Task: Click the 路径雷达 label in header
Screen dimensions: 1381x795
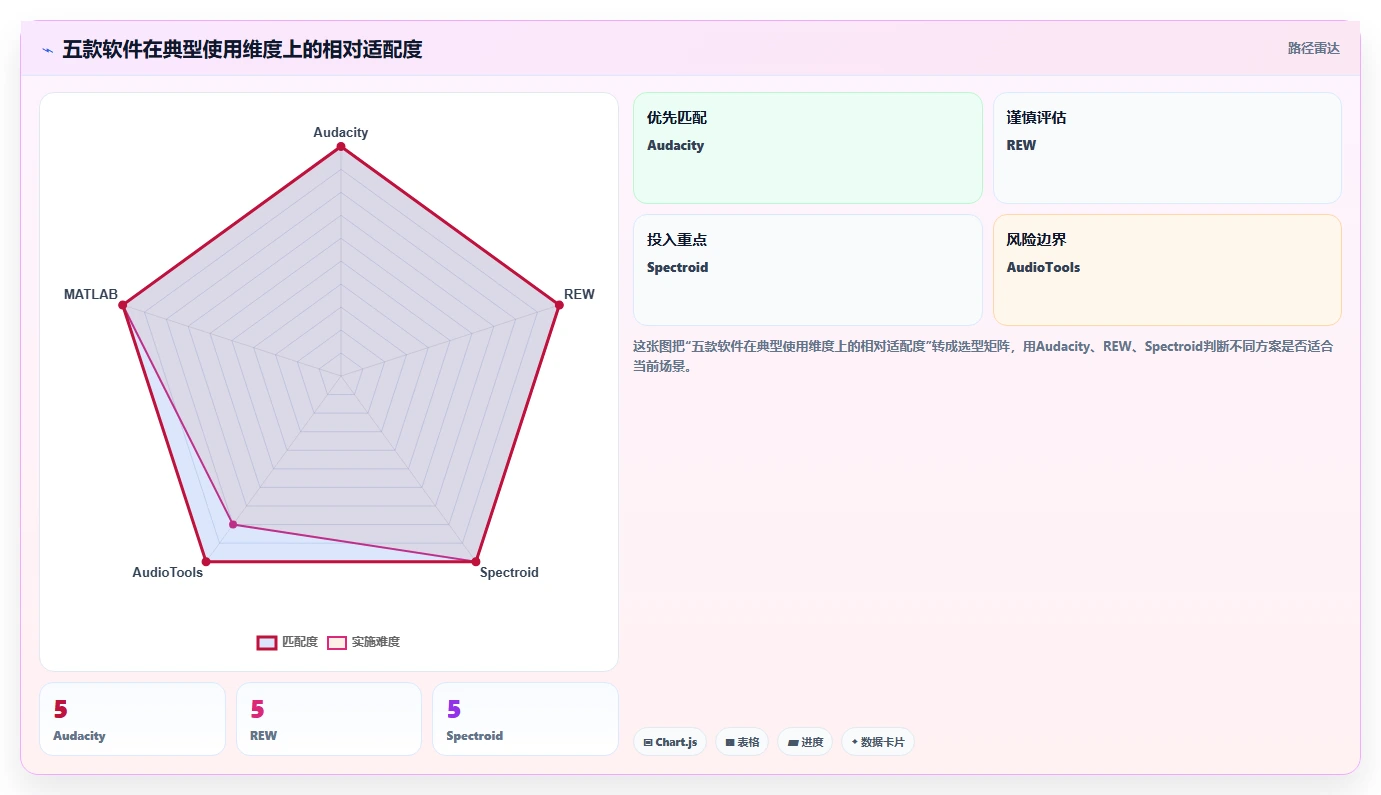Action: (x=1313, y=48)
